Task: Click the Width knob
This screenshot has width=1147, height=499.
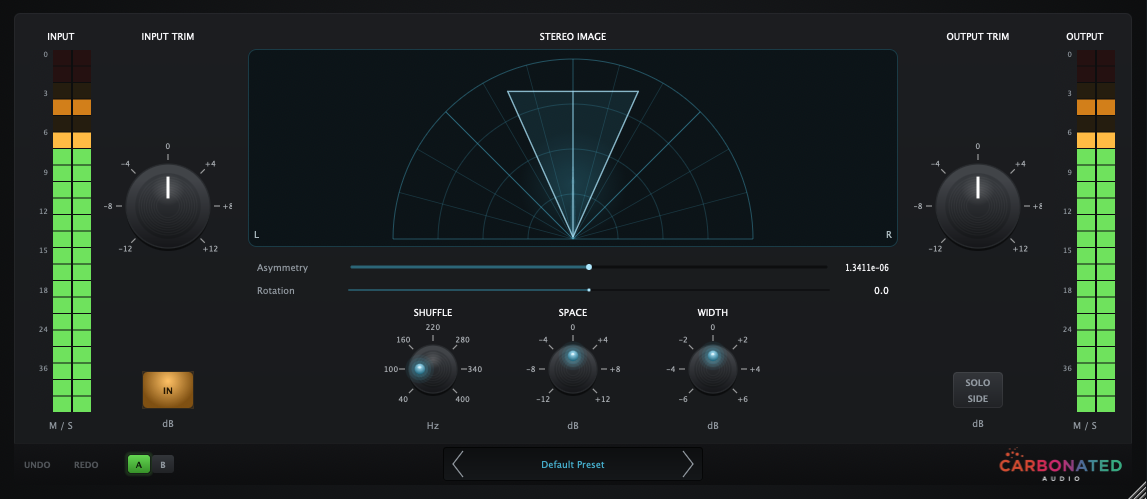Action: point(712,369)
